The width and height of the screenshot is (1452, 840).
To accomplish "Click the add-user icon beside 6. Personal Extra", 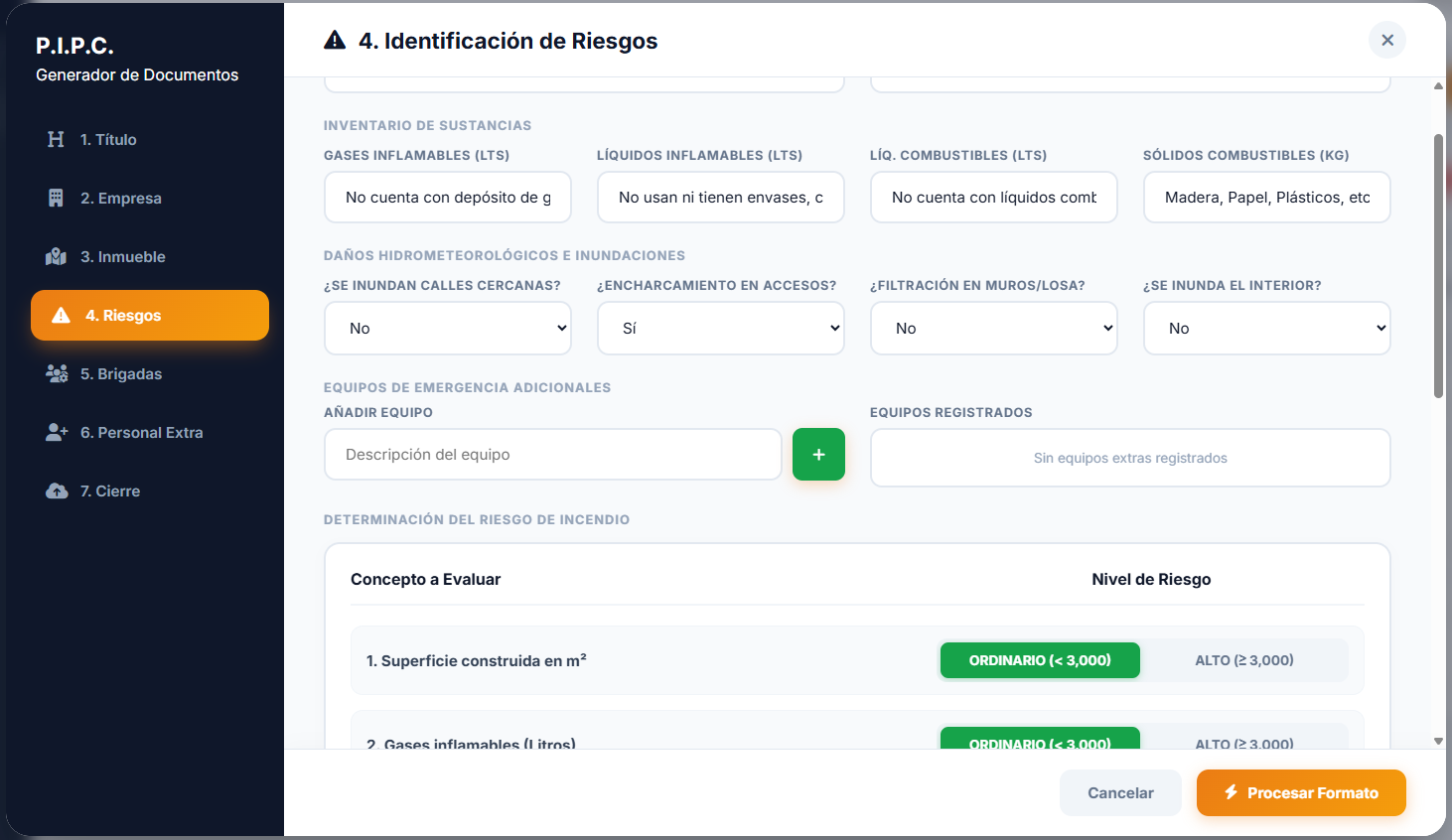I will [x=57, y=432].
